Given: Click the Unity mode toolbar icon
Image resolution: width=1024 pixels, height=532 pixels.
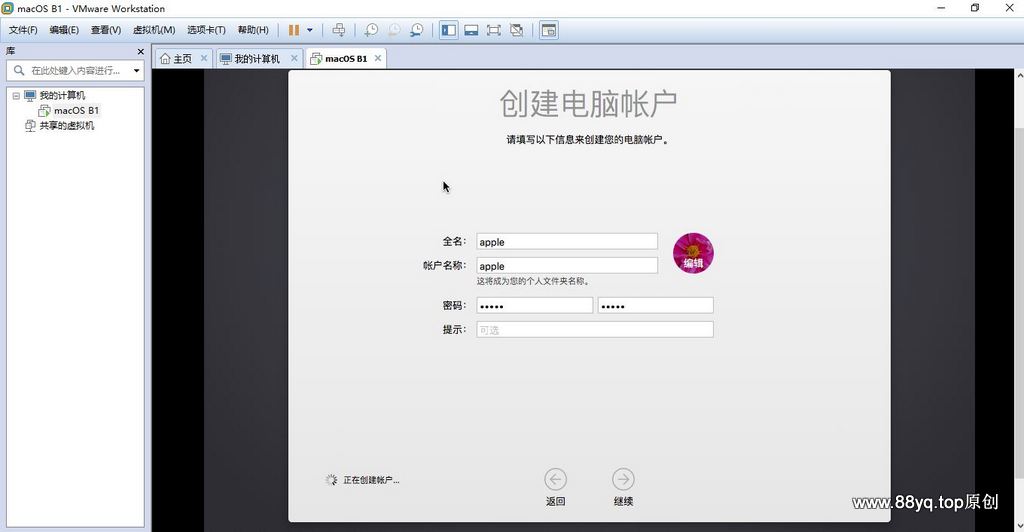Looking at the screenshot, I should 517,30.
